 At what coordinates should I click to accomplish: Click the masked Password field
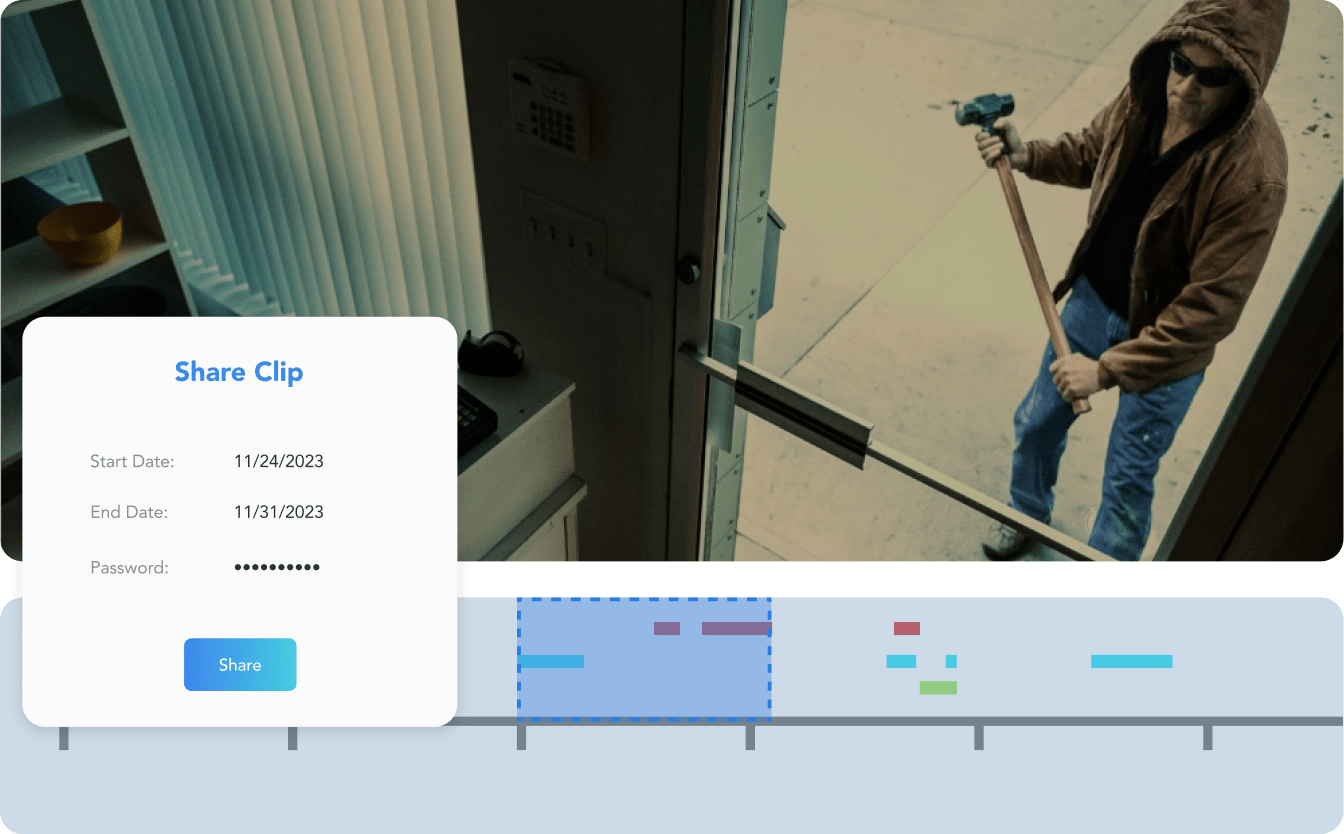(277, 567)
